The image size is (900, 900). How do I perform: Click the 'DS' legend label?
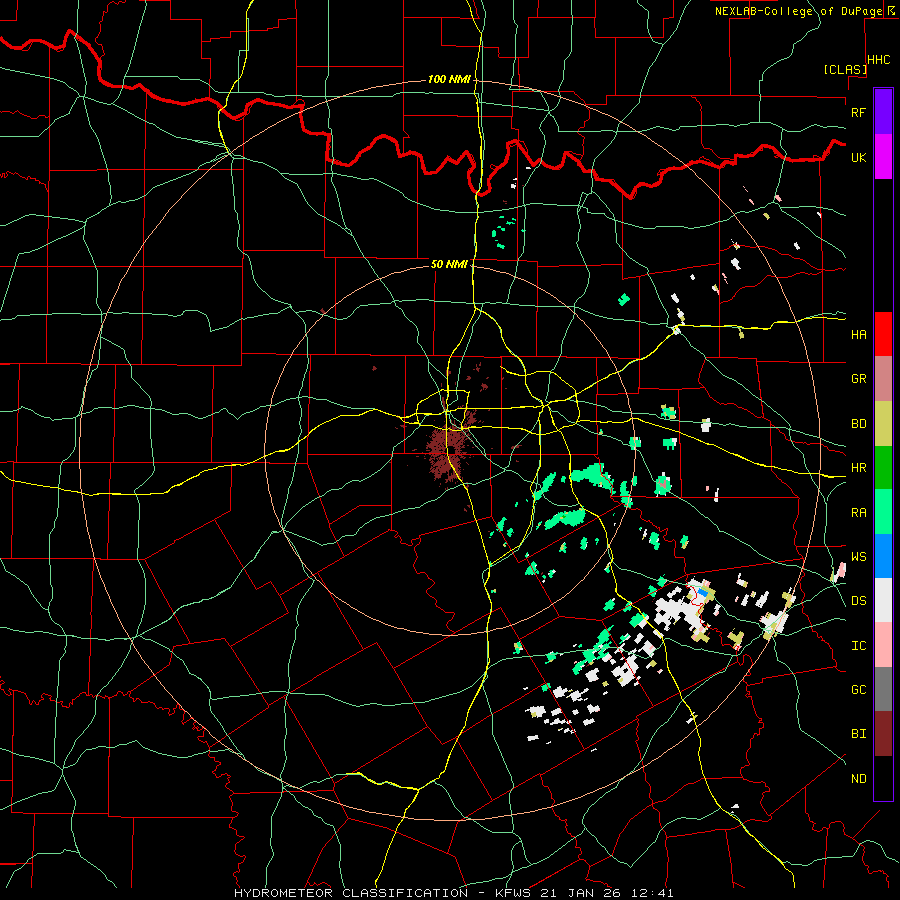tap(858, 601)
